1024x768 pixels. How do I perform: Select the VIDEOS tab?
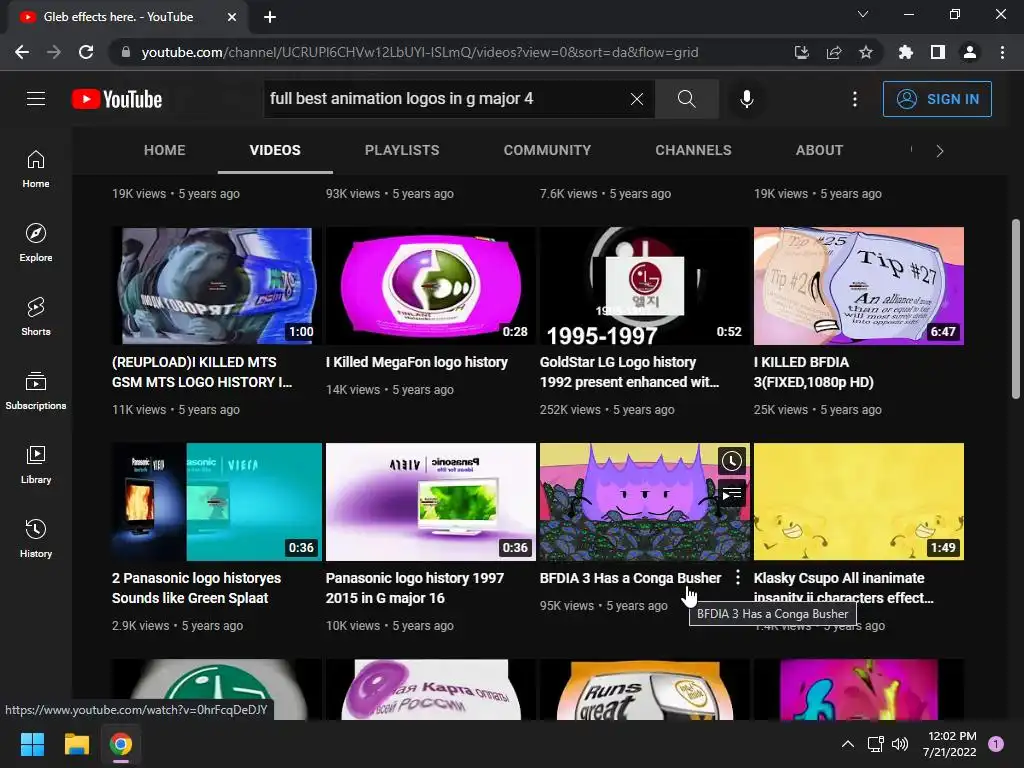275,150
